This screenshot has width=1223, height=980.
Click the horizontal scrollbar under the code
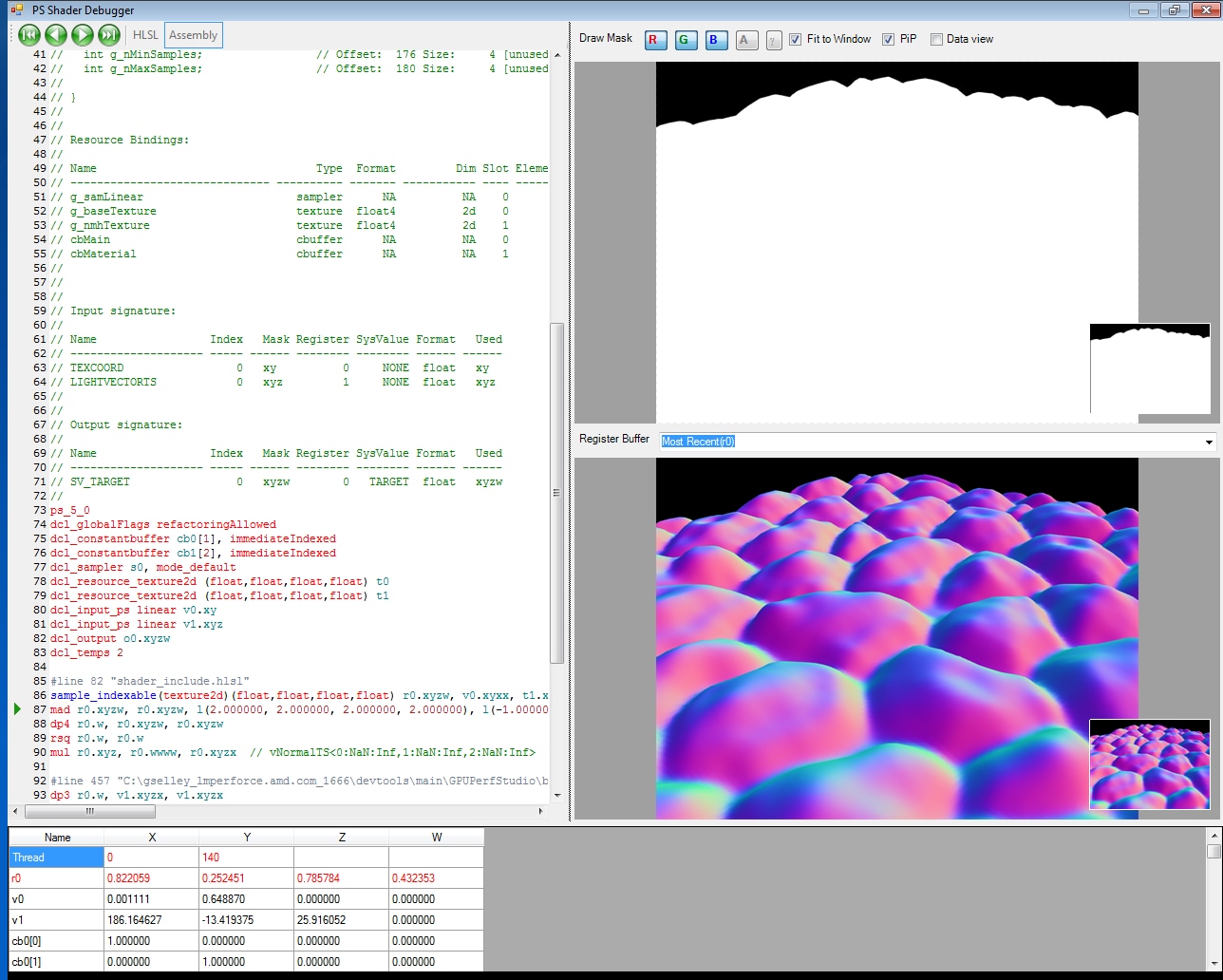click(90, 812)
